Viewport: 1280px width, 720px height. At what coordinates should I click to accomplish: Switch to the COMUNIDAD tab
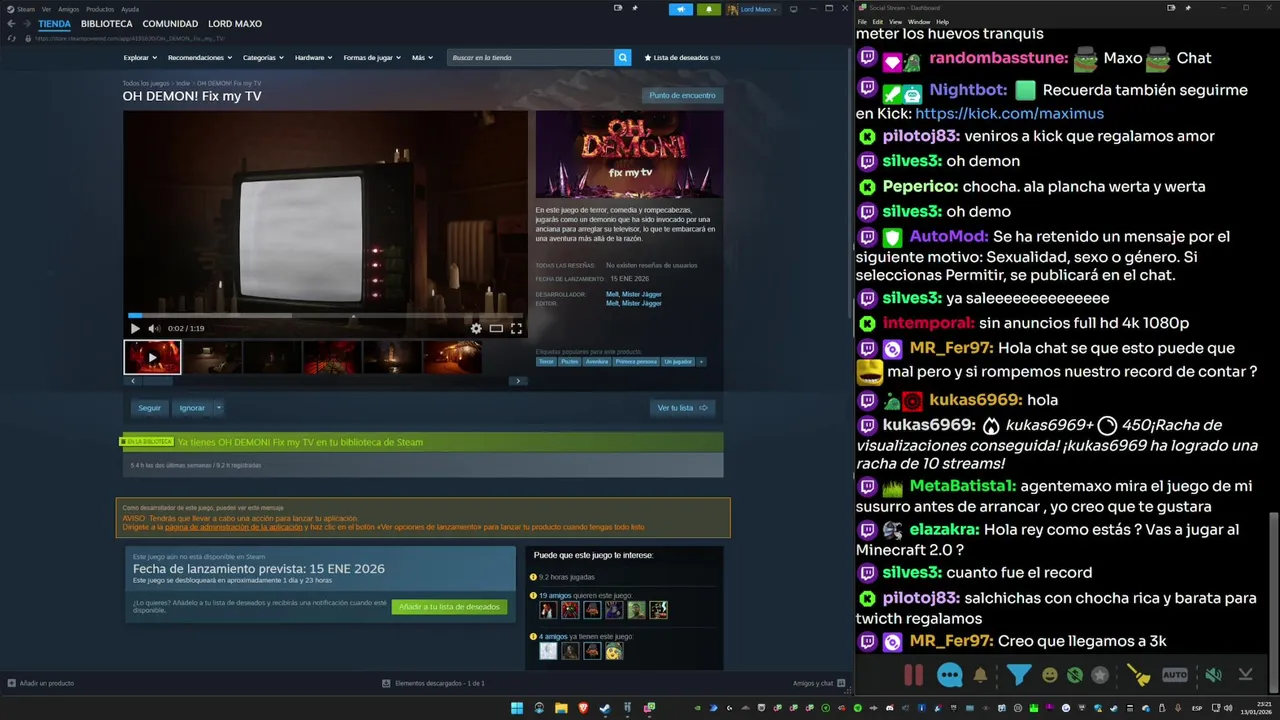coord(170,24)
